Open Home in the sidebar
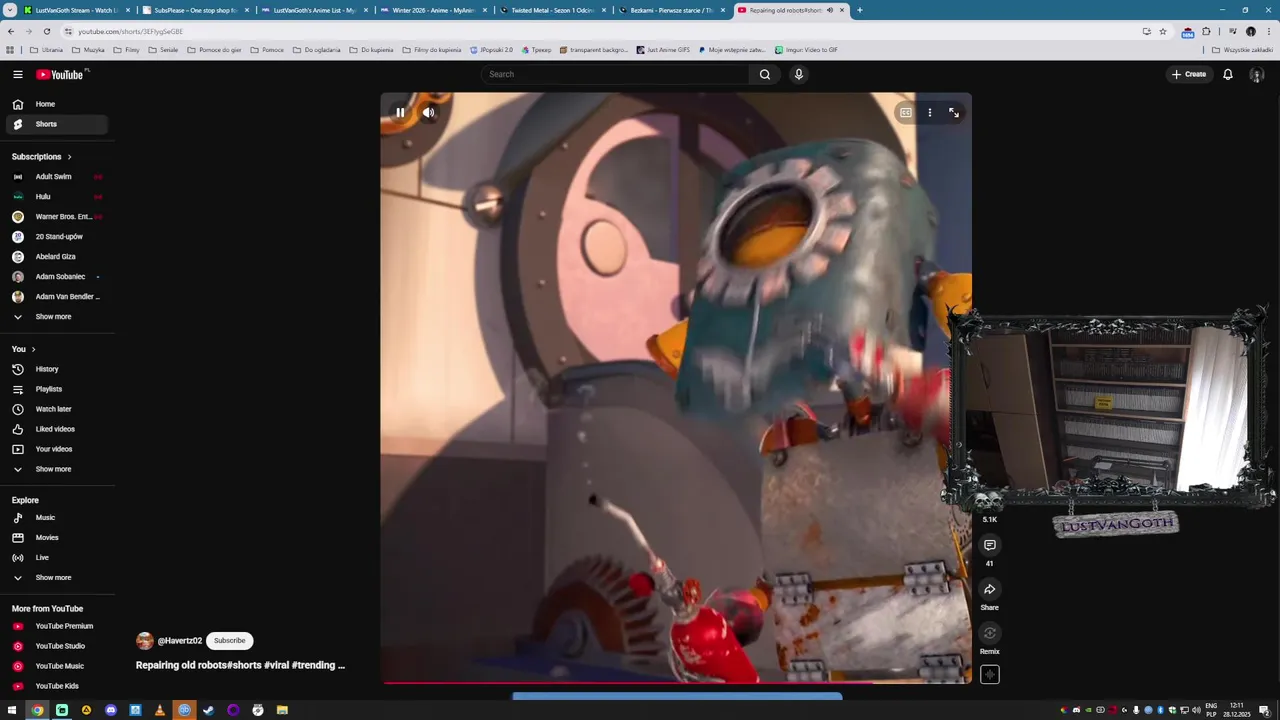This screenshot has height=720, width=1280. [x=57, y=104]
